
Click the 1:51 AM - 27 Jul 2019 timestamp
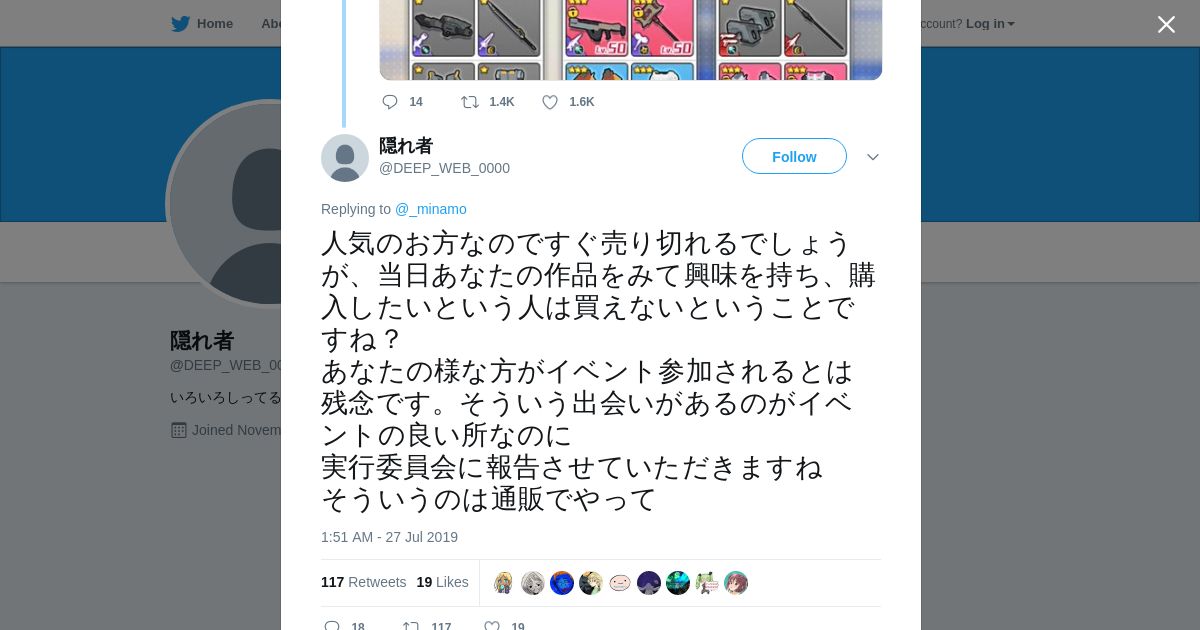pos(389,537)
